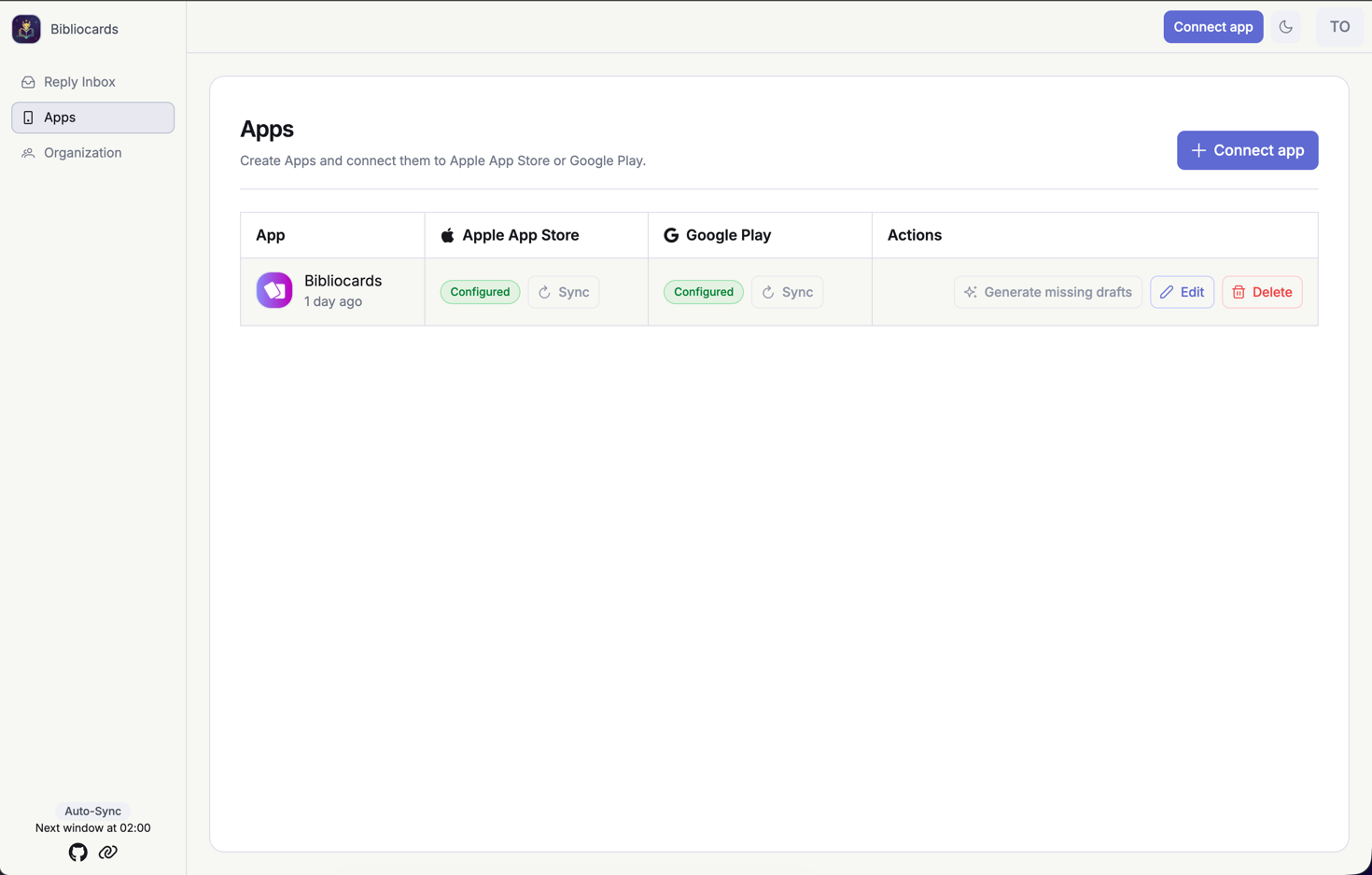
Task: Toggle dark mode with the moon icon
Action: [x=1285, y=27]
